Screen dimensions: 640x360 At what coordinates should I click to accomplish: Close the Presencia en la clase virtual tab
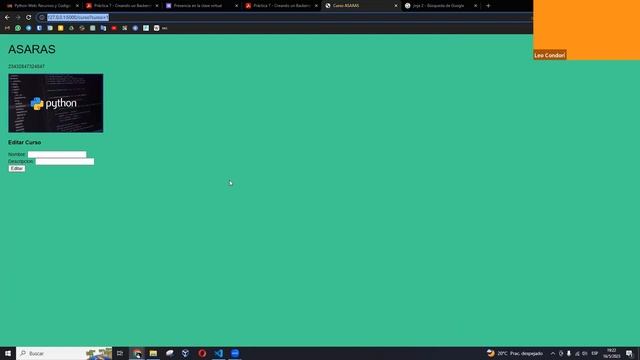236,6
